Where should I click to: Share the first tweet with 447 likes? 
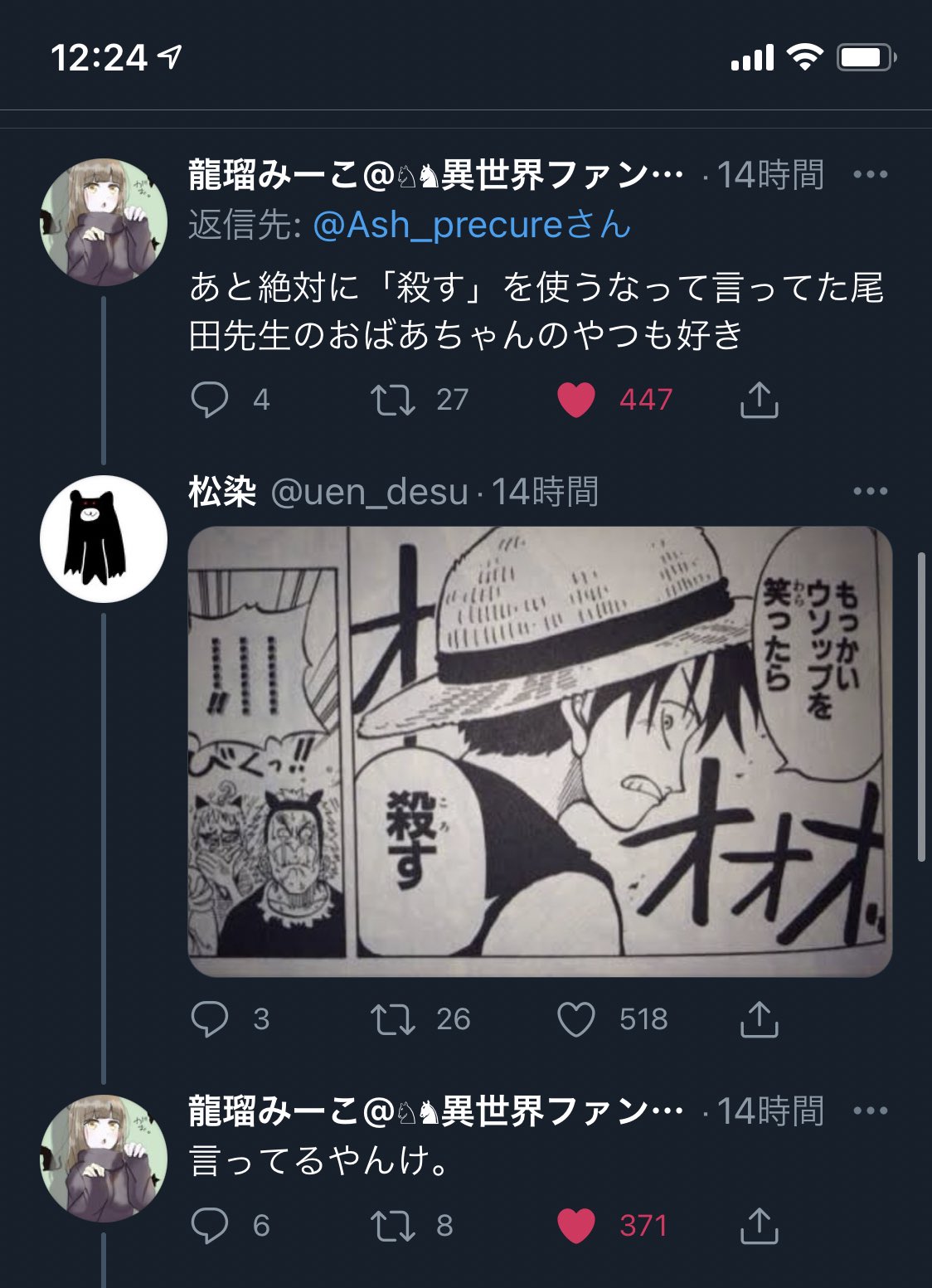[759, 400]
